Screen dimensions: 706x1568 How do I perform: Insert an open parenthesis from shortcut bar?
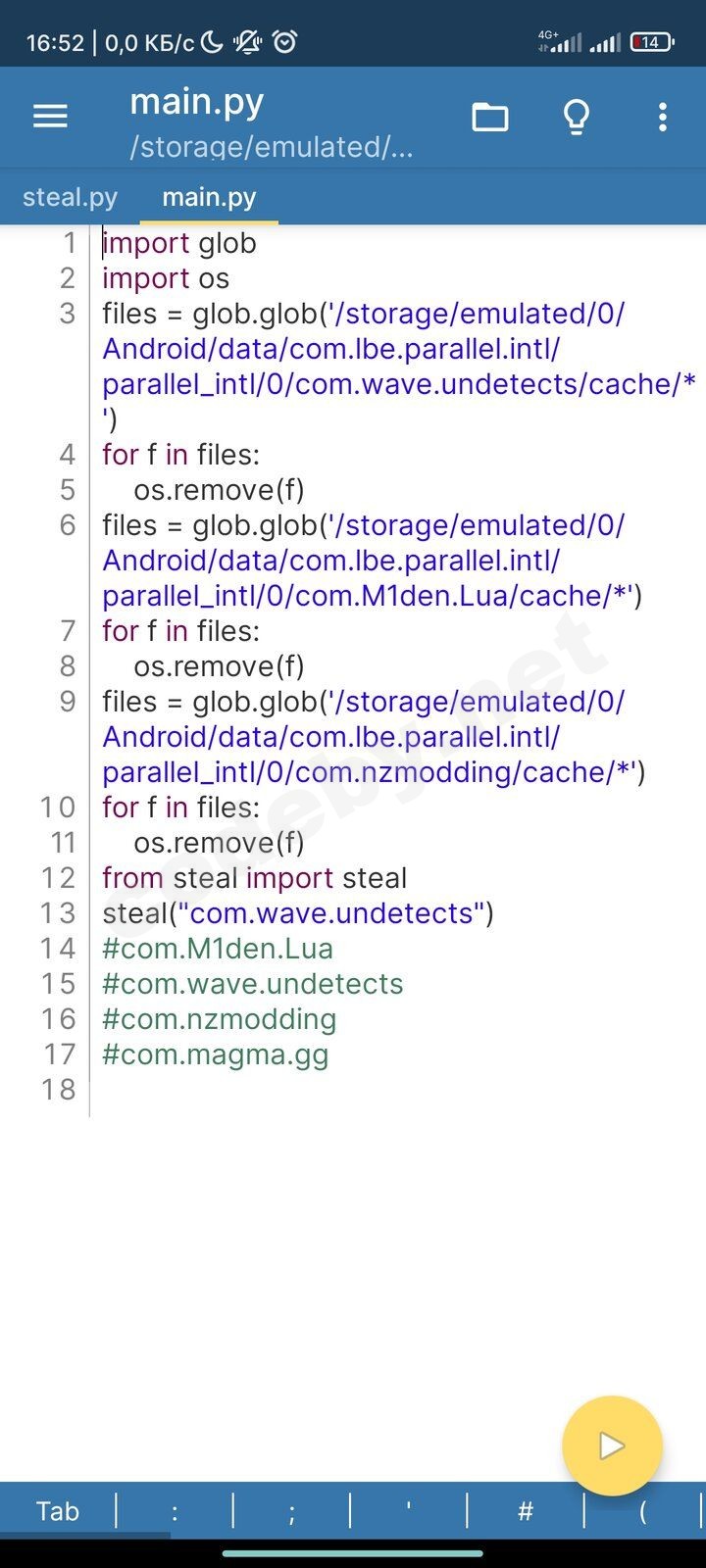pyautogui.click(x=642, y=1511)
